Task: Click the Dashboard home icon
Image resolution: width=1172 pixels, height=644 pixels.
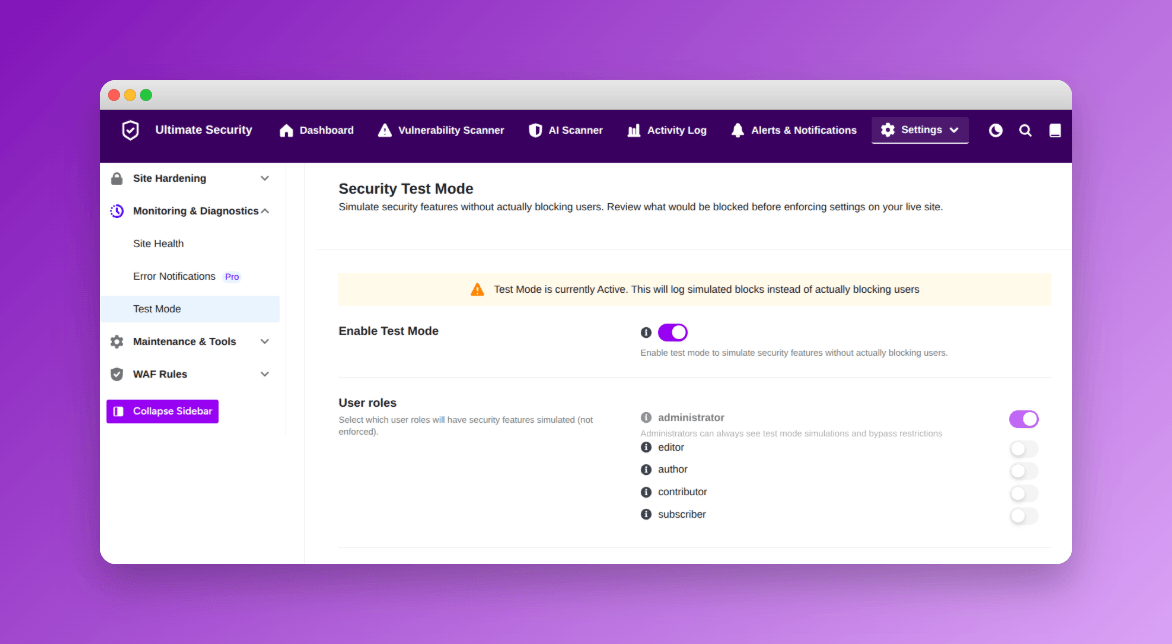Action: 286,131
